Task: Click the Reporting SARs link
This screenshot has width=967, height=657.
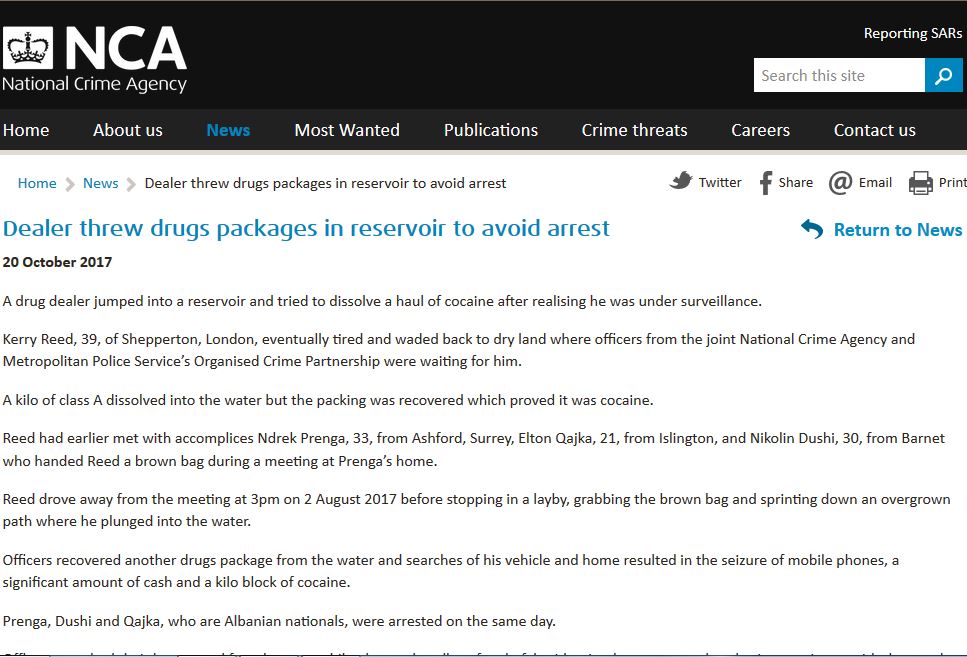Action: click(912, 34)
